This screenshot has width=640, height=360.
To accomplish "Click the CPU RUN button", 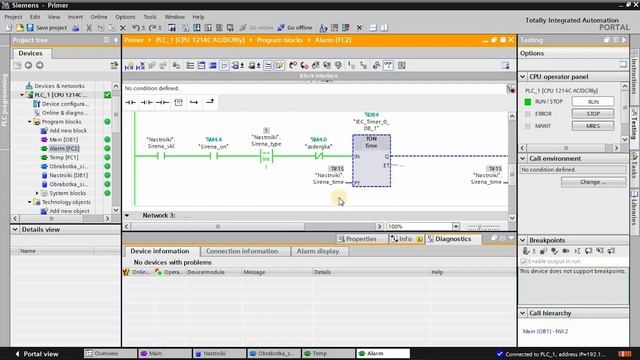I will (593, 102).
